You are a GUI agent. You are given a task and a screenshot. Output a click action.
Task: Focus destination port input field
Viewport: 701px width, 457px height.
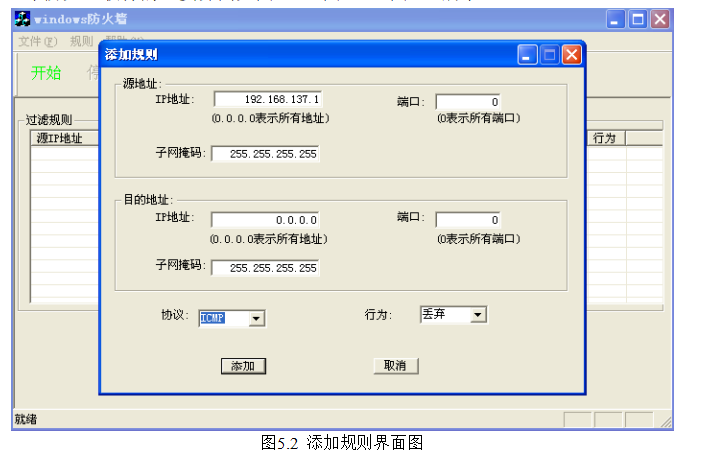pos(468,220)
